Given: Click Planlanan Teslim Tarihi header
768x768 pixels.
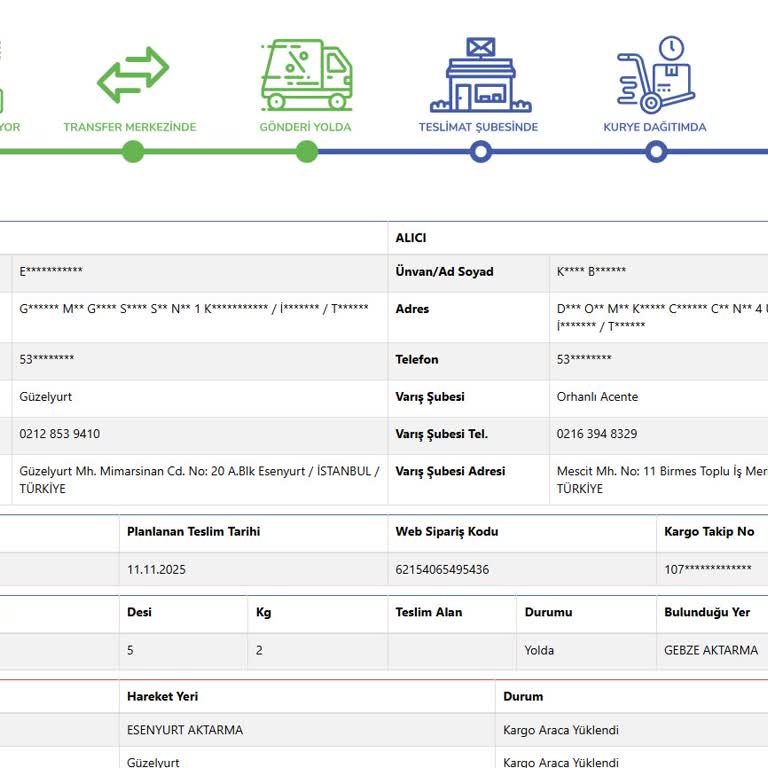Looking at the screenshot, I should [x=193, y=532].
